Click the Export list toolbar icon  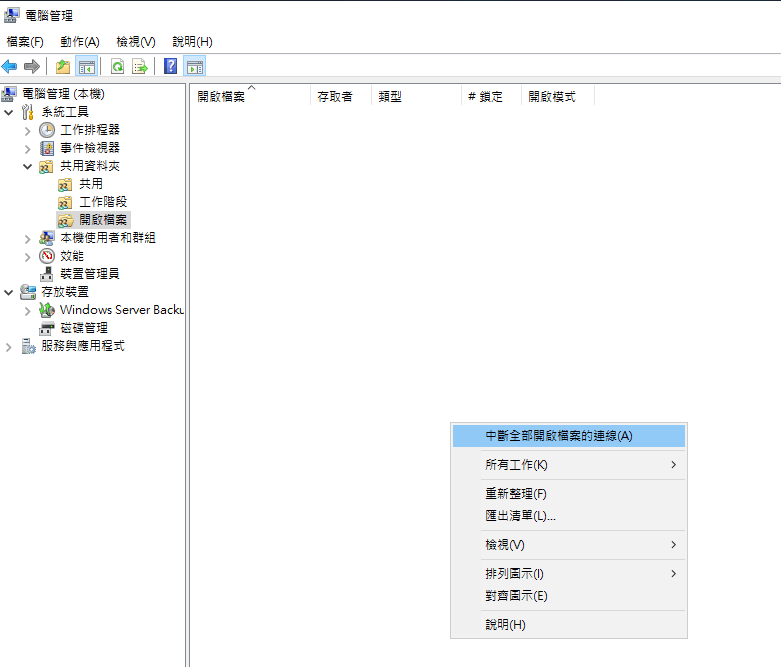pyautogui.click(x=139, y=66)
